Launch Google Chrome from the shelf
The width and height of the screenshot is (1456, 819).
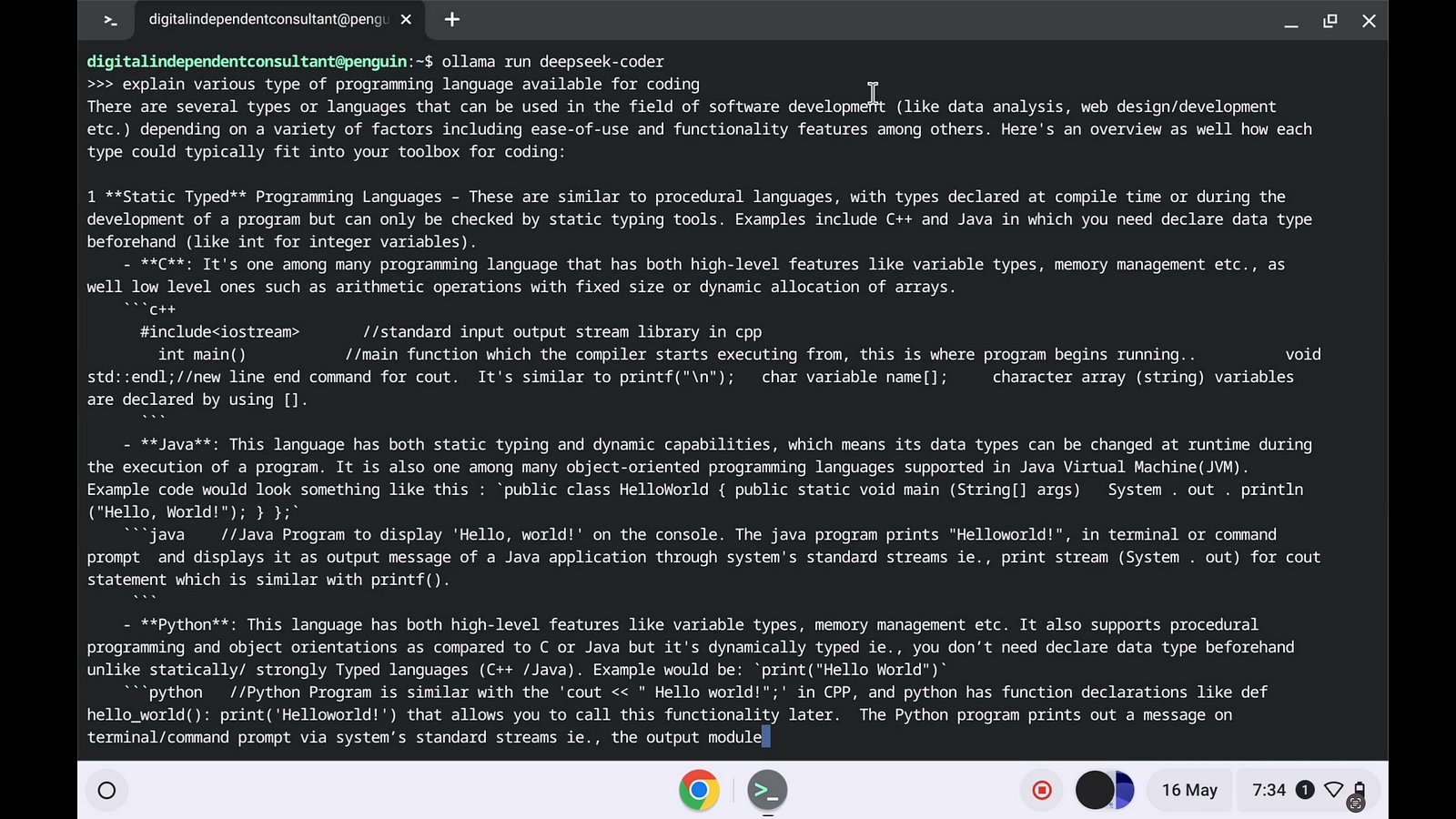point(699,790)
